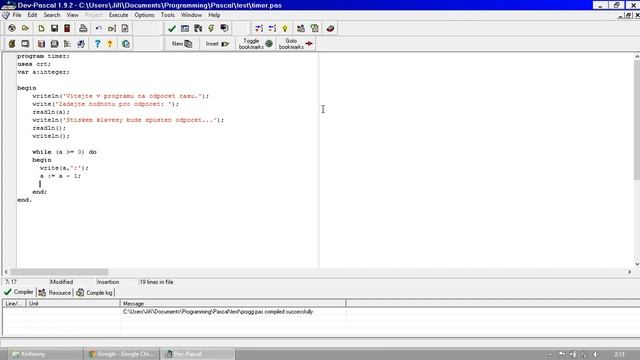640x360 pixels.
Task: Click the blue question mark help icon
Action: (97, 44)
